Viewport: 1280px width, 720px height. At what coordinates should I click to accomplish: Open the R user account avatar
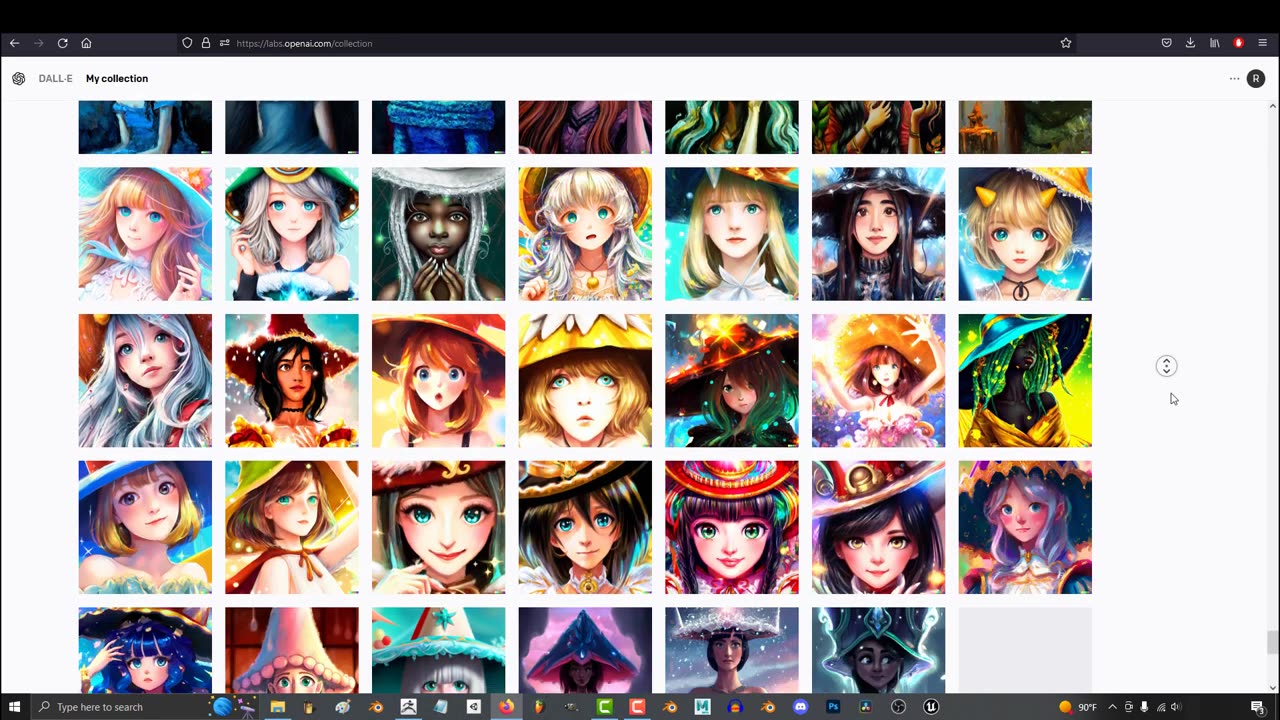(x=1256, y=78)
